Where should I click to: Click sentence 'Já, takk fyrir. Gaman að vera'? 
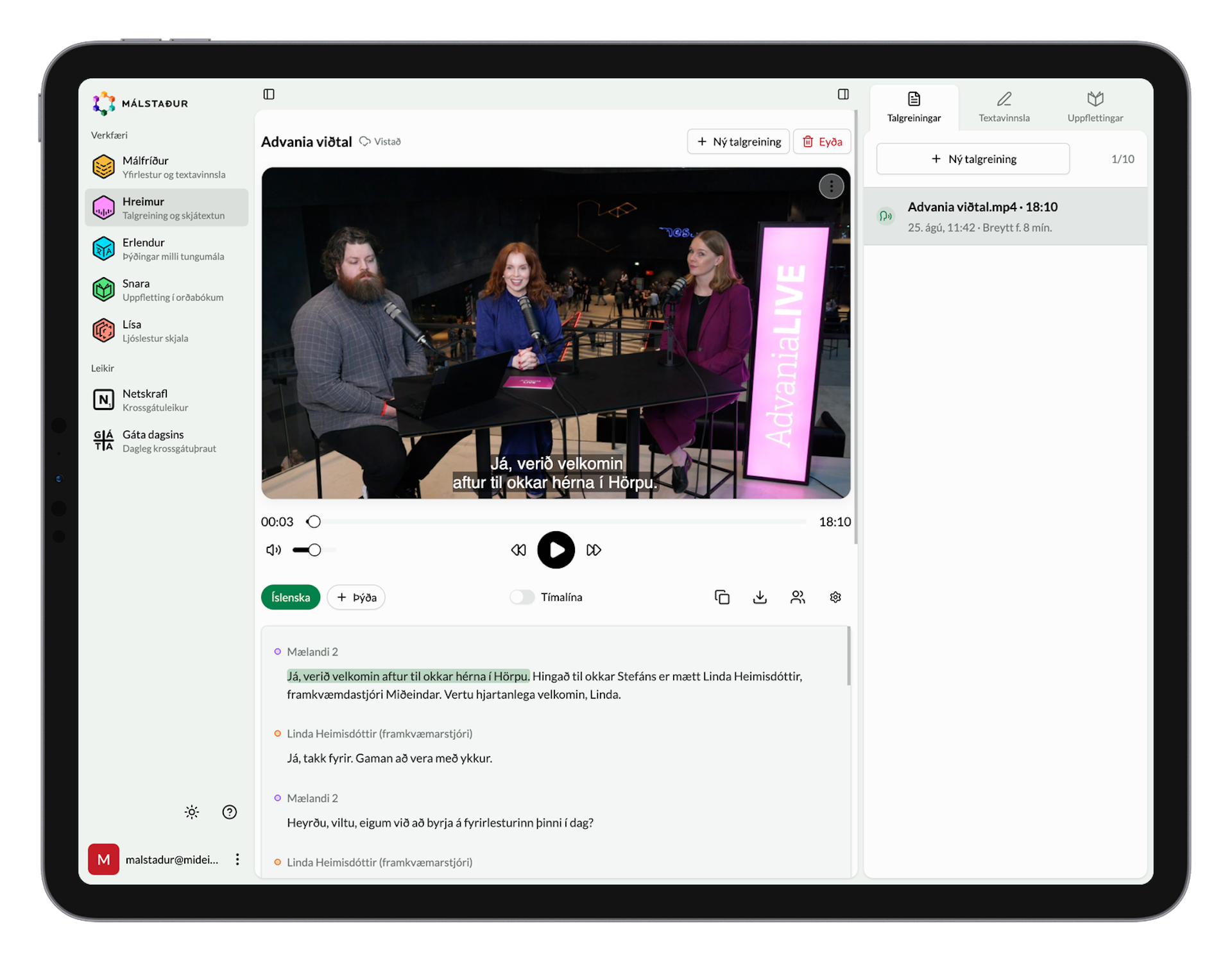click(389, 758)
